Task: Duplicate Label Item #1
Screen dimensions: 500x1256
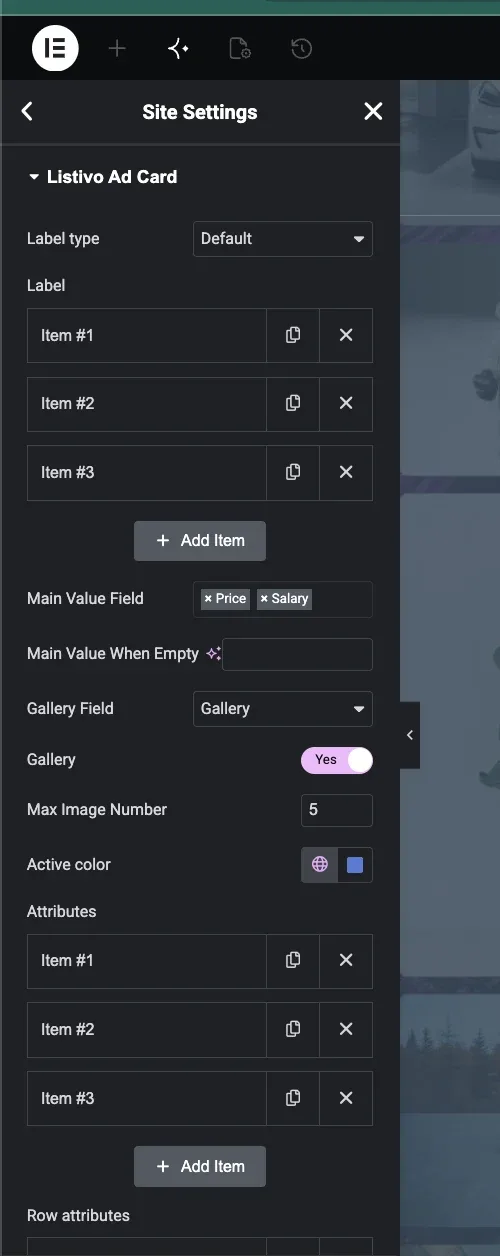Action: tap(293, 335)
